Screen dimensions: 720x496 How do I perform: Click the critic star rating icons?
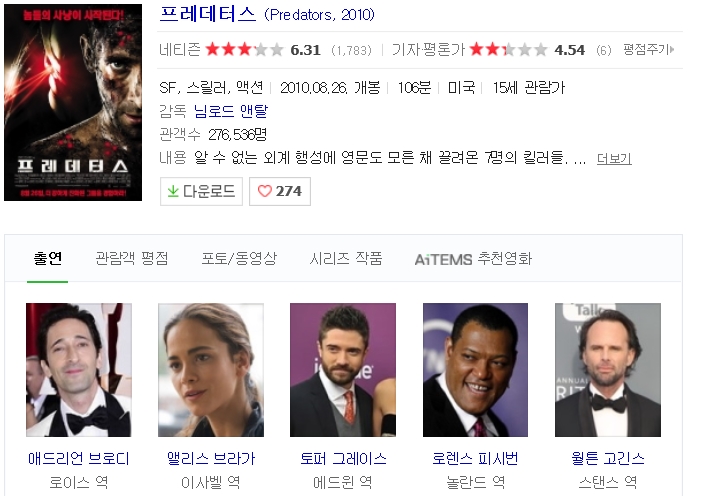pyautogui.click(x=508, y=49)
